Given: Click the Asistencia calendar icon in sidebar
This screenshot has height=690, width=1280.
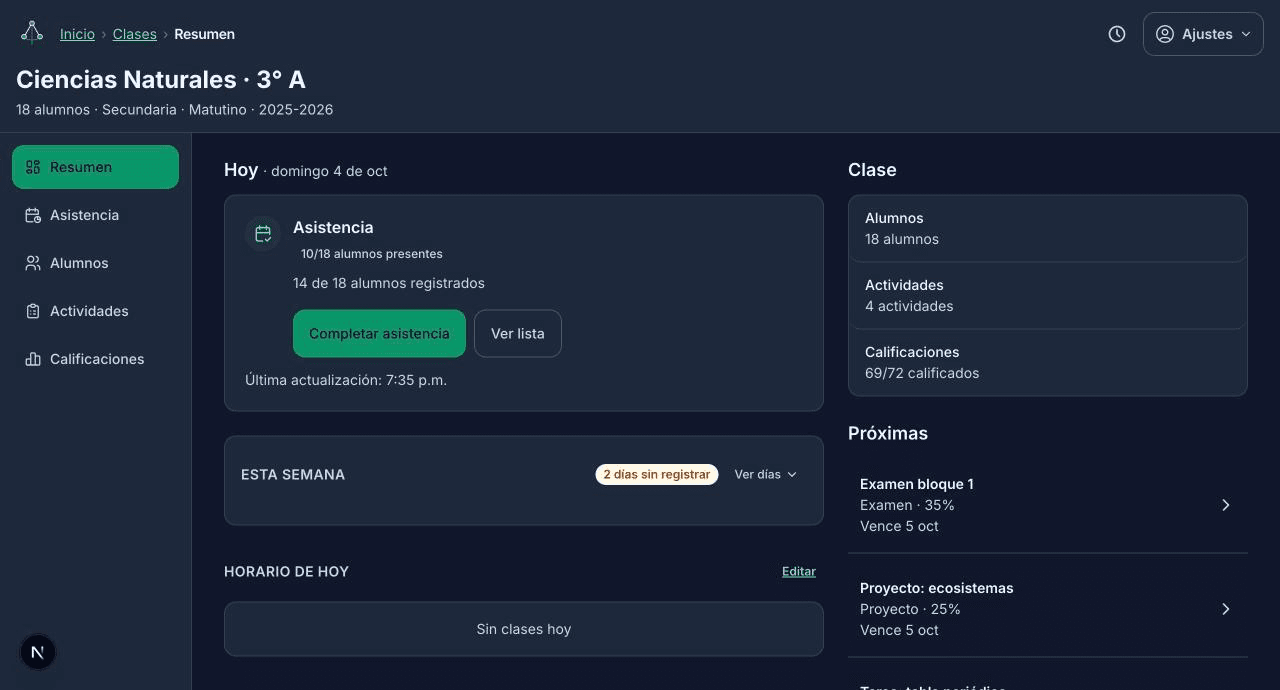Looking at the screenshot, I should [33, 215].
